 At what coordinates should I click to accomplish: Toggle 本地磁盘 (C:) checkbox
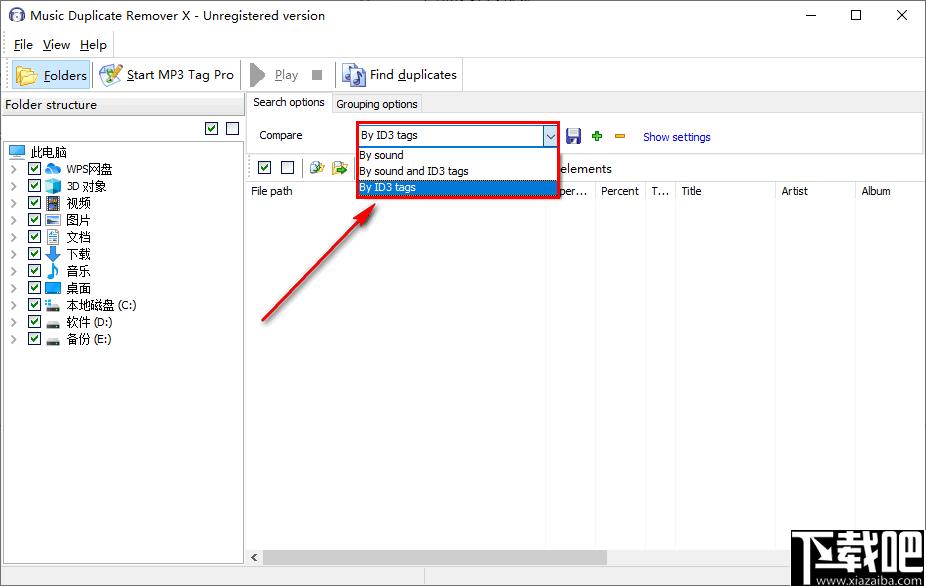(x=34, y=305)
